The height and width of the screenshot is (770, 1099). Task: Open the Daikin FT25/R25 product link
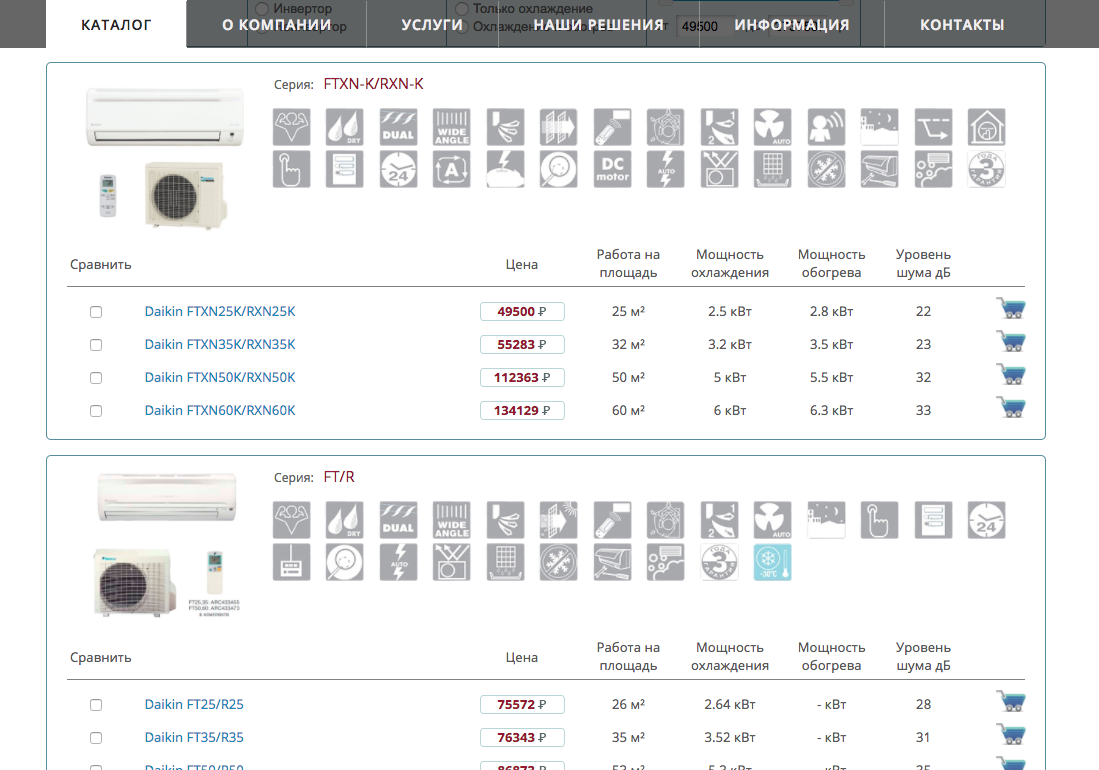(x=194, y=705)
